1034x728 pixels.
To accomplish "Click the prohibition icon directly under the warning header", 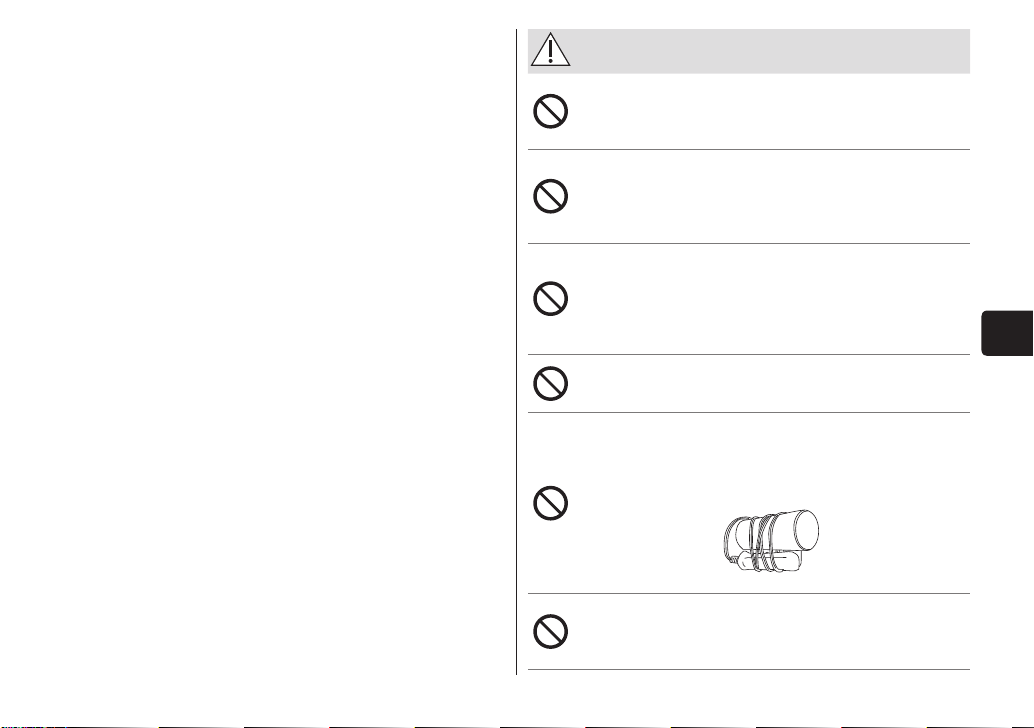I will click(x=551, y=111).
